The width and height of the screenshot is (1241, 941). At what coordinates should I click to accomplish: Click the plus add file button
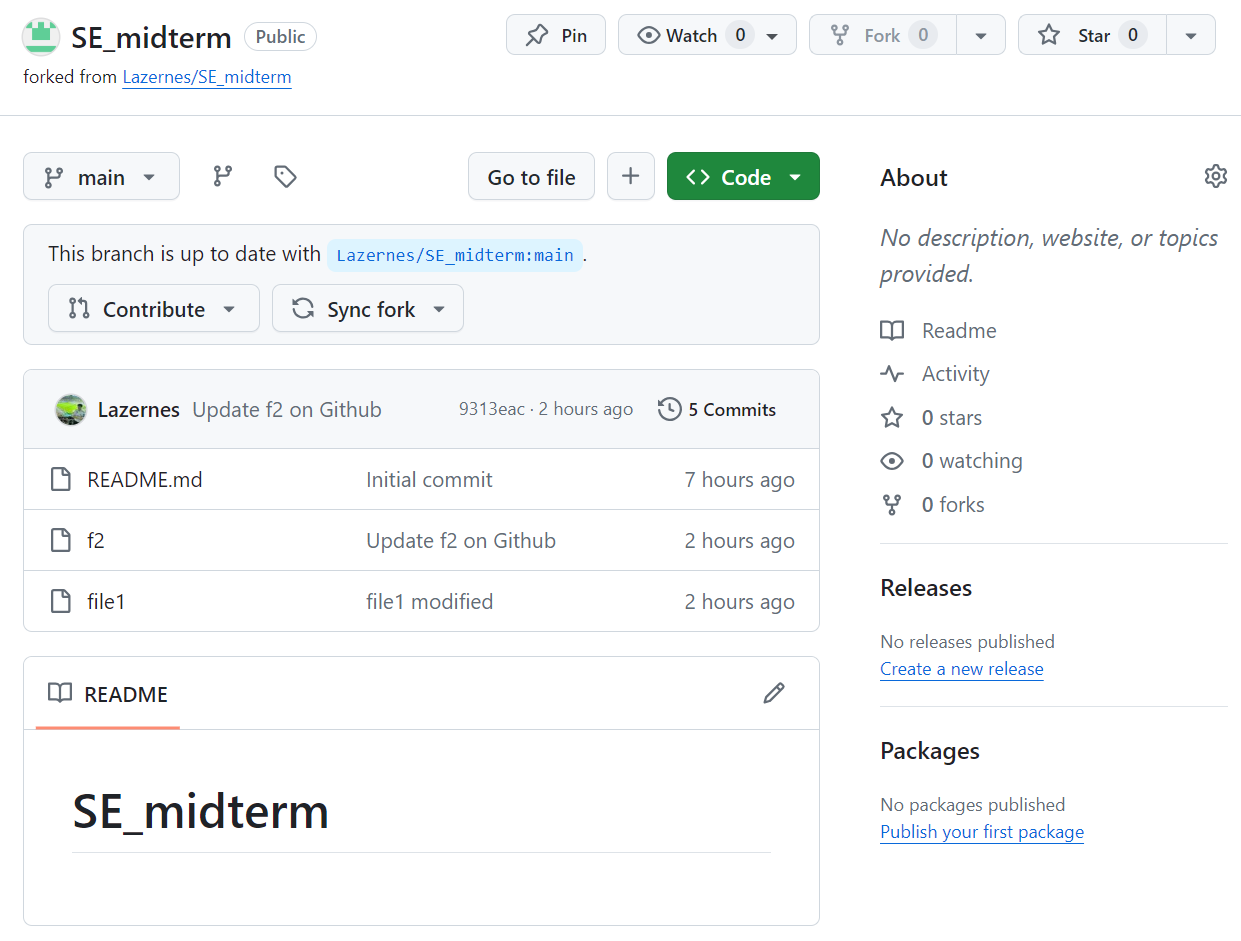pyautogui.click(x=631, y=177)
